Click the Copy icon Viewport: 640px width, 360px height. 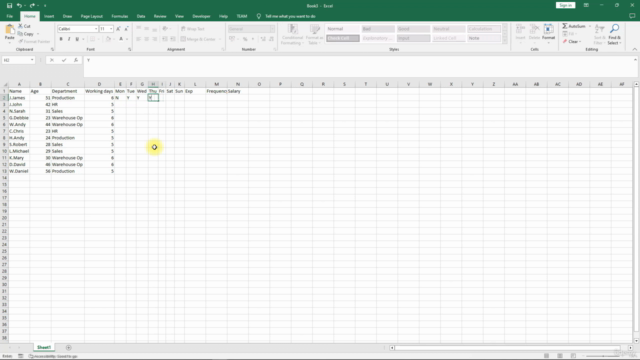tap(20, 34)
